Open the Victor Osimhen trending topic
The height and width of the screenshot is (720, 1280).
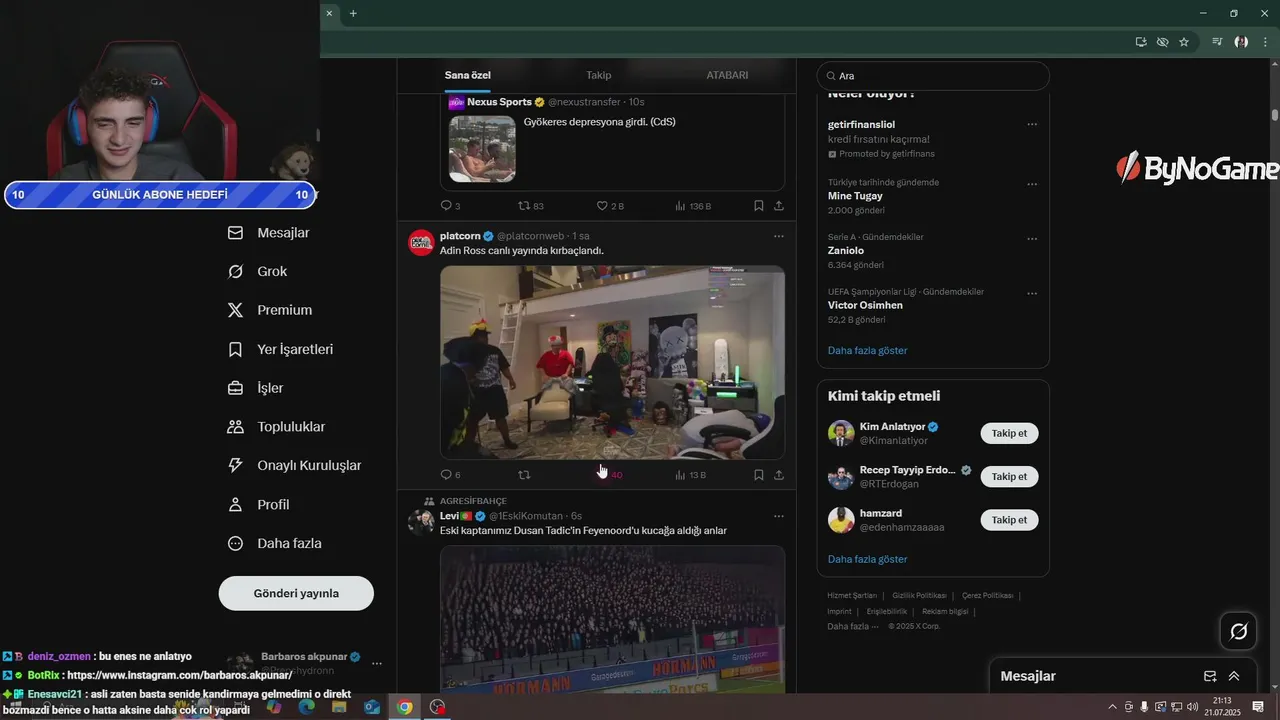point(865,305)
